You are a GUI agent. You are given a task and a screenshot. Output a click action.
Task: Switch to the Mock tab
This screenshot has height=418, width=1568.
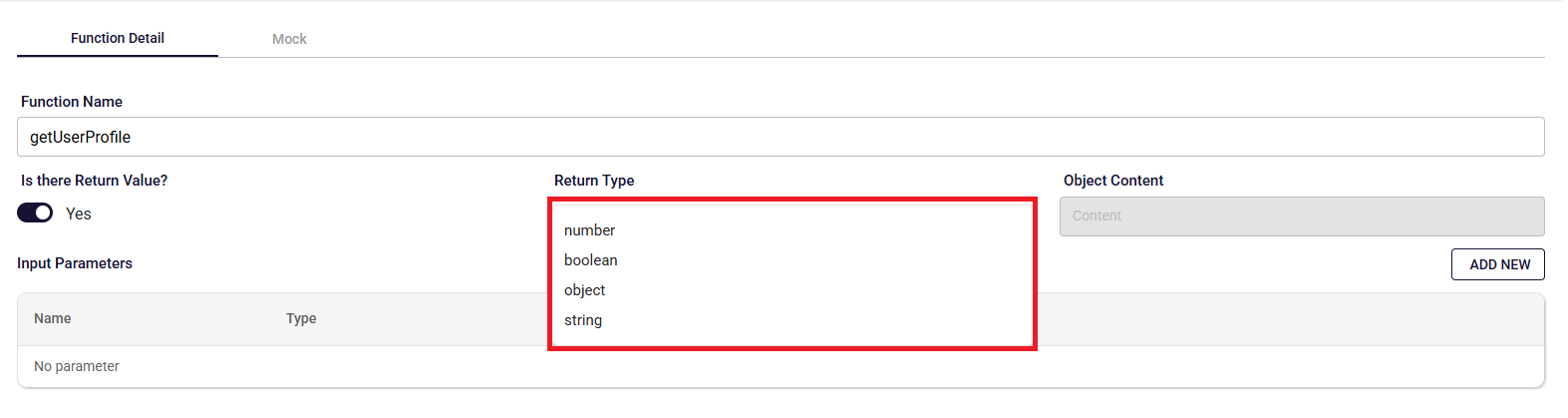(x=289, y=39)
